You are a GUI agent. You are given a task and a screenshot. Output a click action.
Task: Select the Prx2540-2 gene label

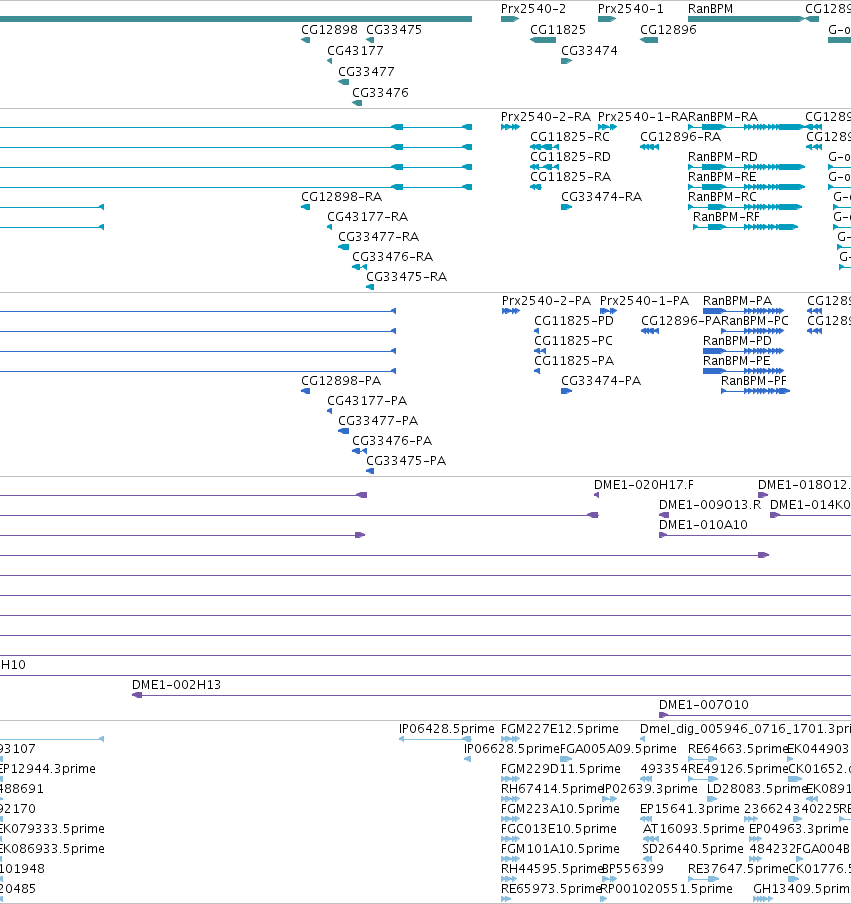tap(533, 9)
